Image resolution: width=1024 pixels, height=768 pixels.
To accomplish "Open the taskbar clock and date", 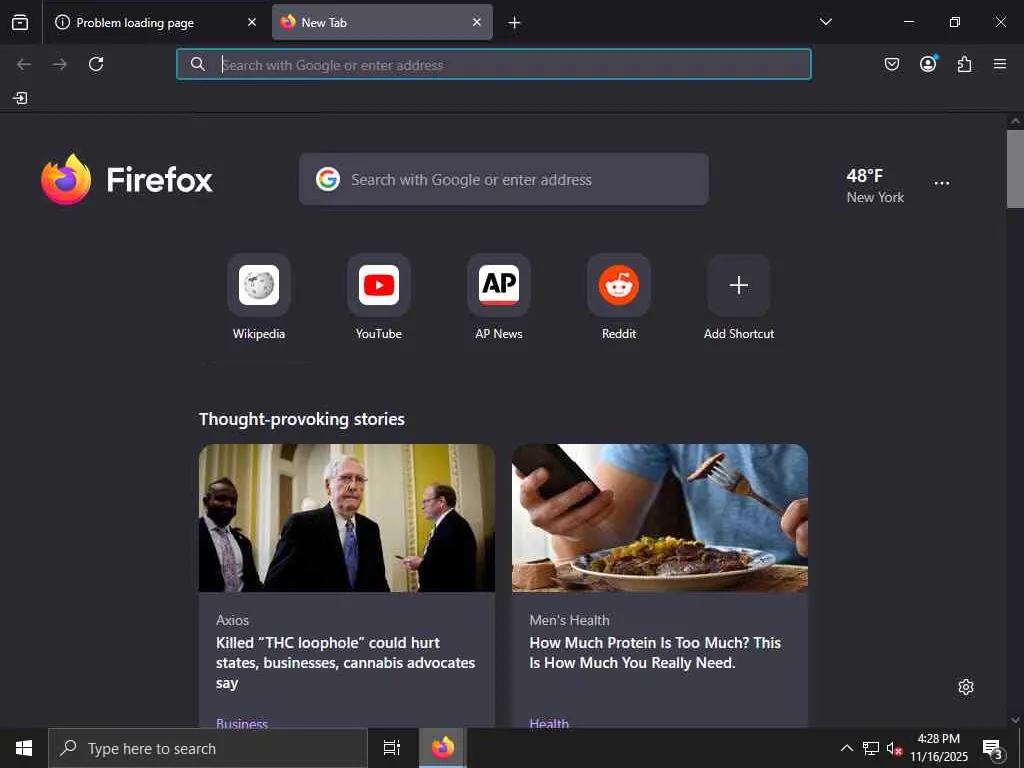I will (x=939, y=748).
